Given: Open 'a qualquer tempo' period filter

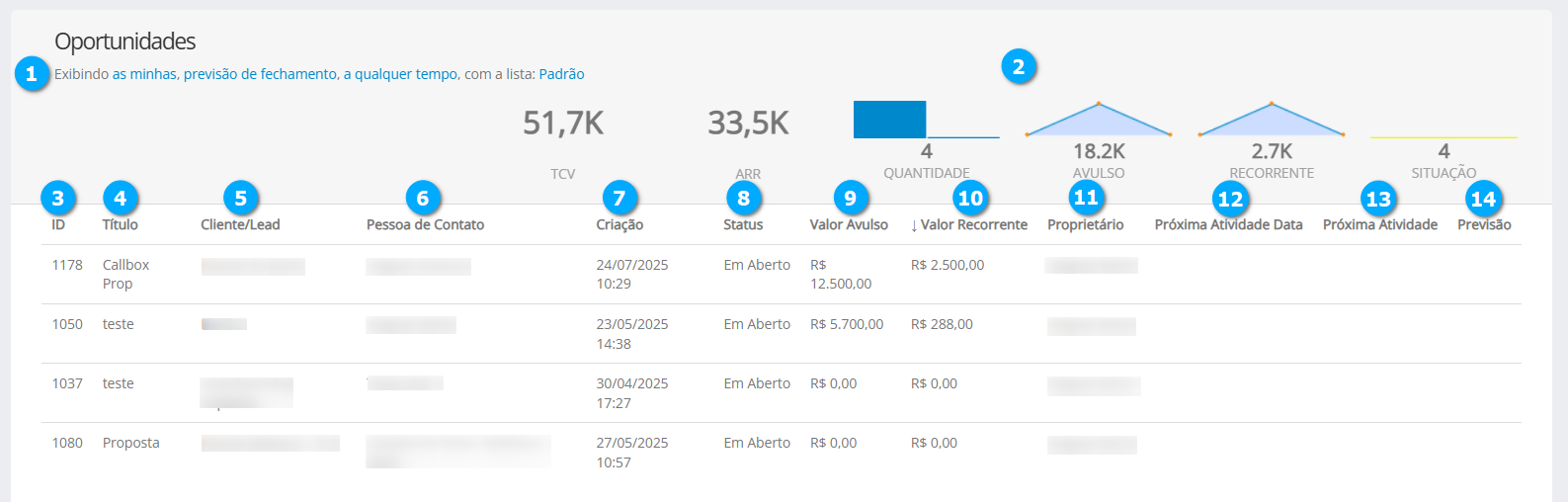Looking at the screenshot, I should click(x=400, y=74).
